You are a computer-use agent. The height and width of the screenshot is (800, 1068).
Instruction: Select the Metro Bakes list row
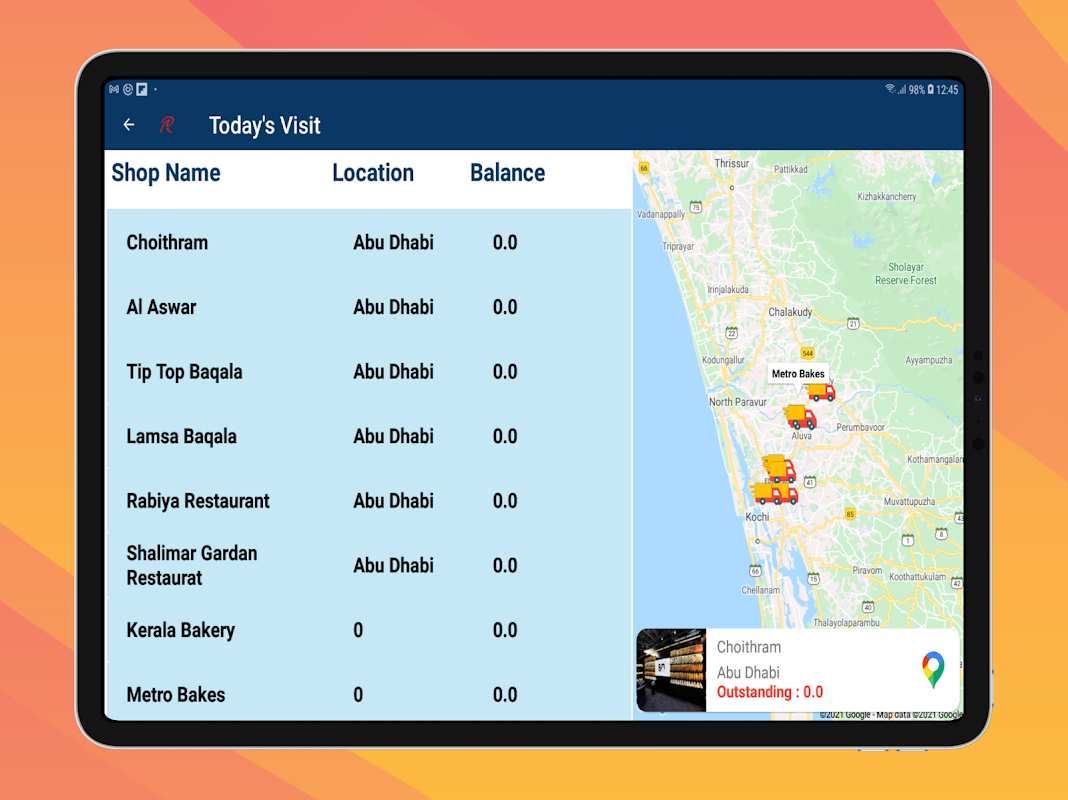click(x=368, y=692)
